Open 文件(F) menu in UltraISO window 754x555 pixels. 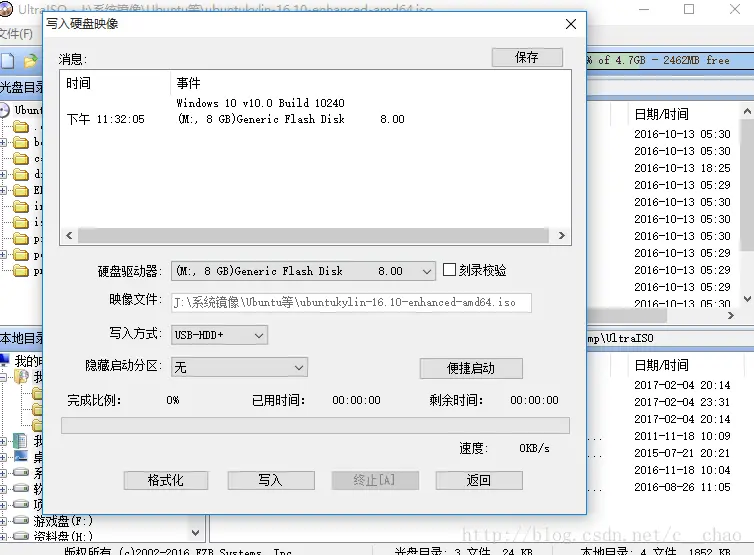[16, 34]
